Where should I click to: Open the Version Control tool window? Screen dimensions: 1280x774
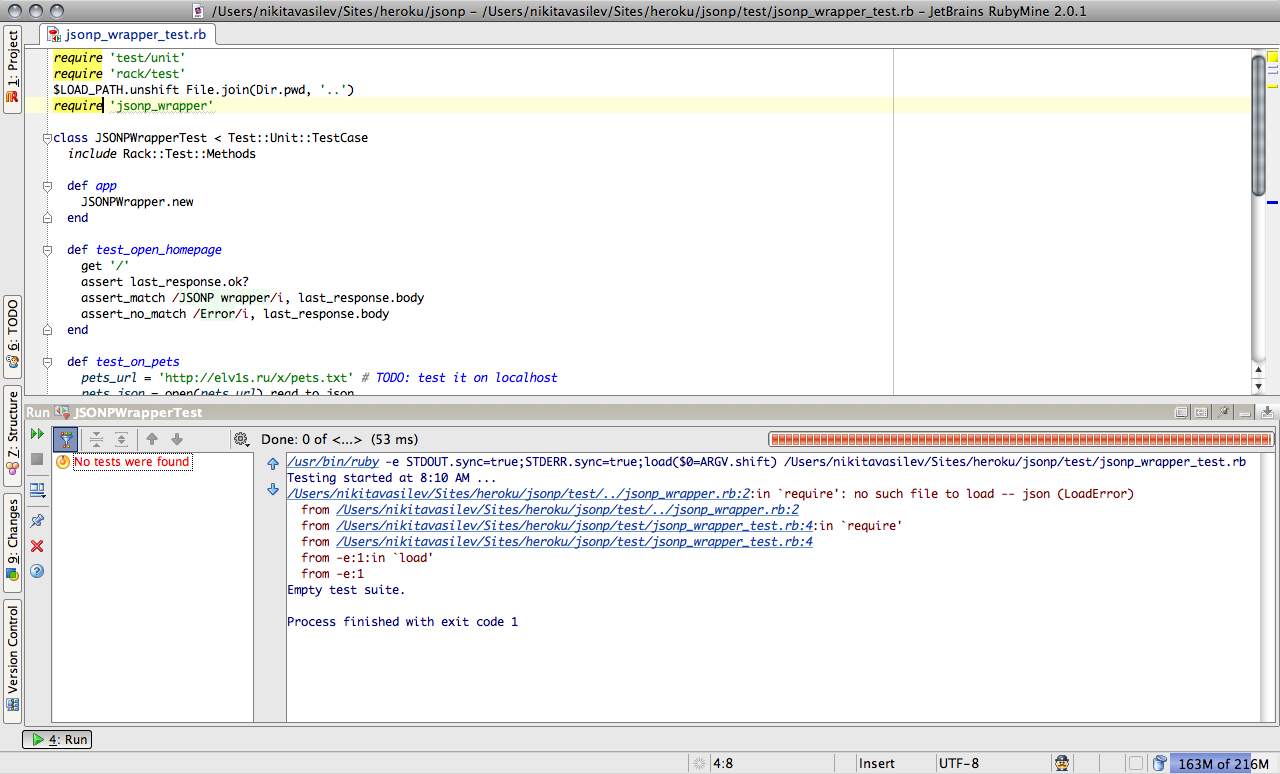click(12, 661)
